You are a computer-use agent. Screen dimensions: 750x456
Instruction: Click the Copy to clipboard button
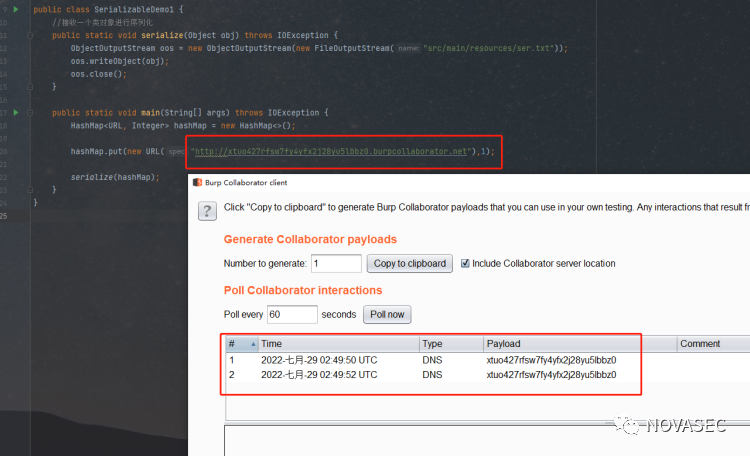[409, 264]
